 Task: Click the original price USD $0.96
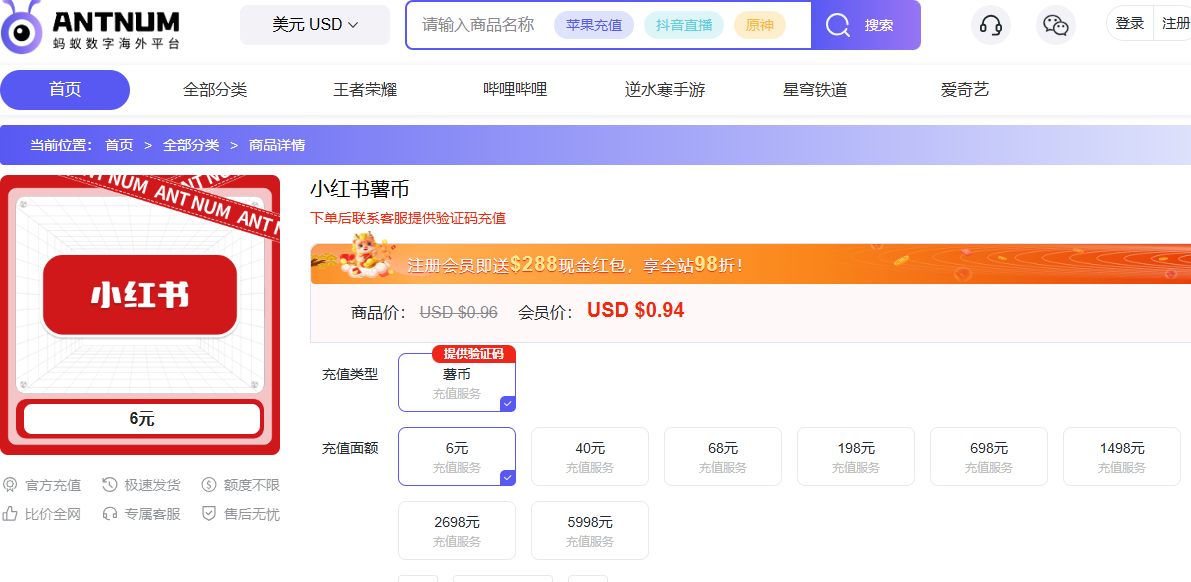point(459,312)
